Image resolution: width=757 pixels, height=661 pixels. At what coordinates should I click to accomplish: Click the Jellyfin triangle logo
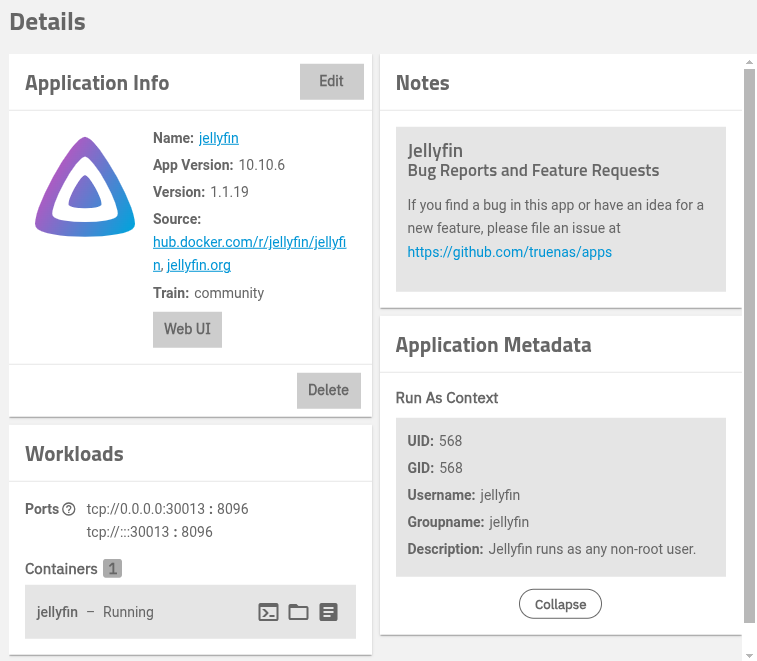[x=85, y=189]
